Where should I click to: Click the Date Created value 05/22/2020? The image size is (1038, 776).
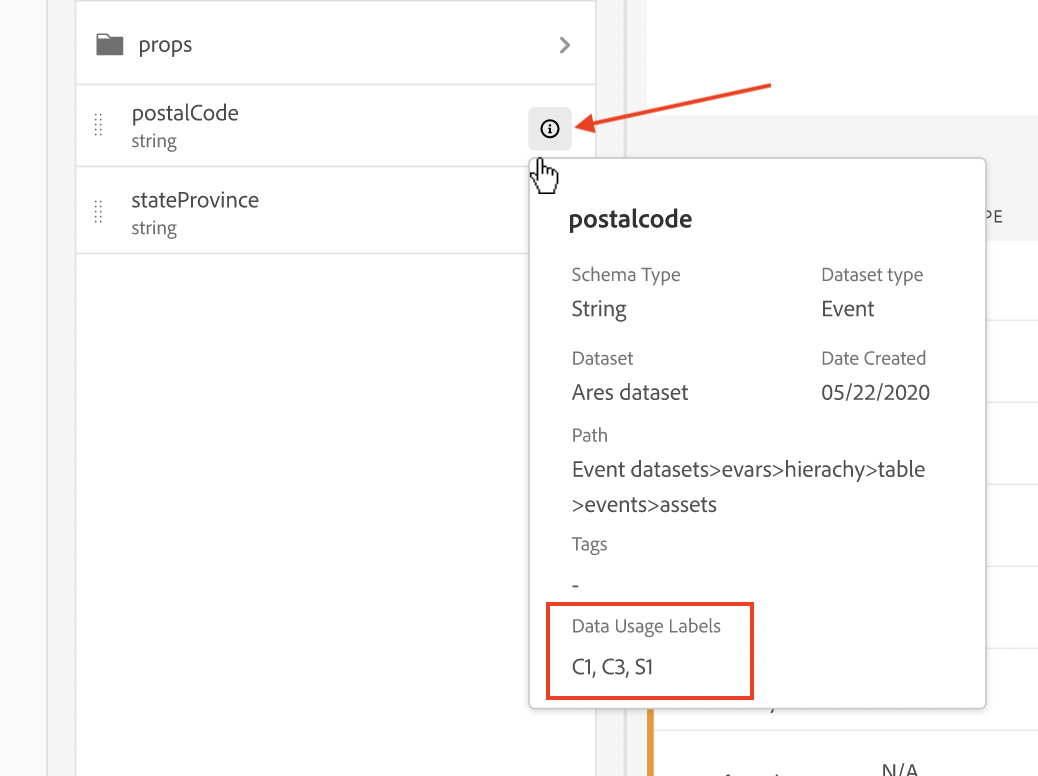pos(875,392)
